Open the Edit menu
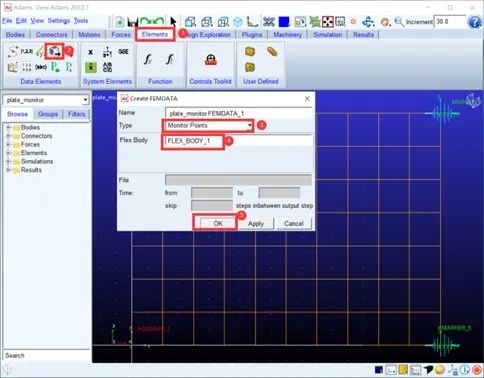Screen dimensions: 484x378 point(21,21)
